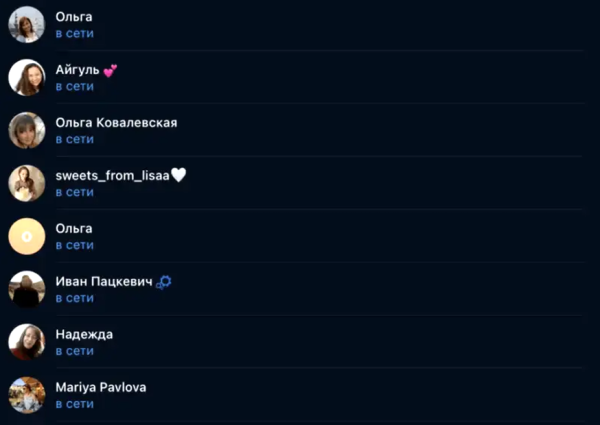
Task: Open the chat with Mariya Pavlova
Action: (100, 386)
